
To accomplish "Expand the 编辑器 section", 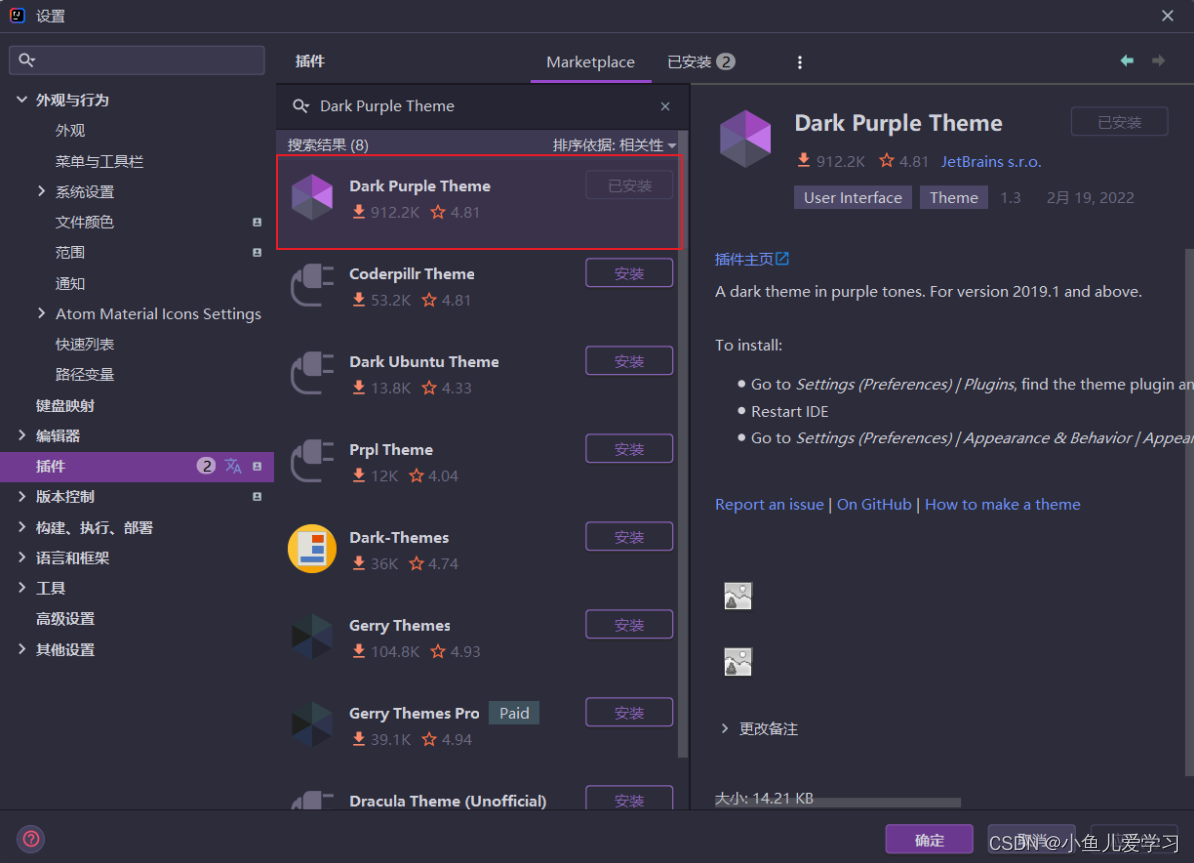I will (22, 435).
